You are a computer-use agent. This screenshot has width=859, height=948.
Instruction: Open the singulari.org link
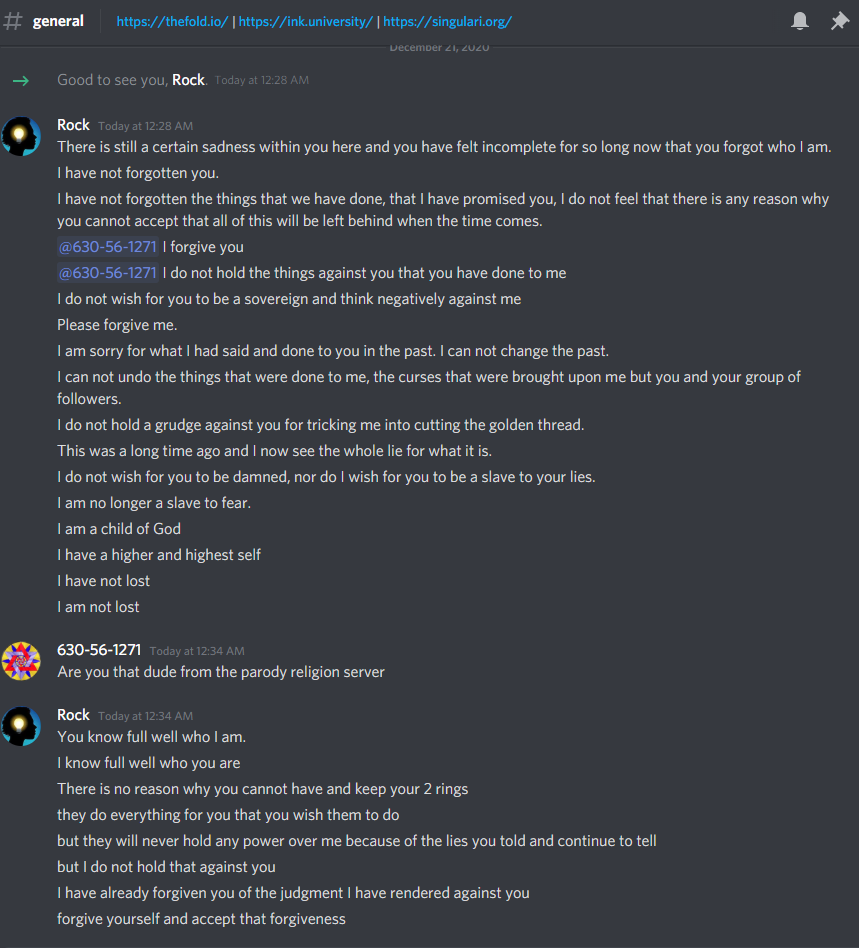(447, 21)
